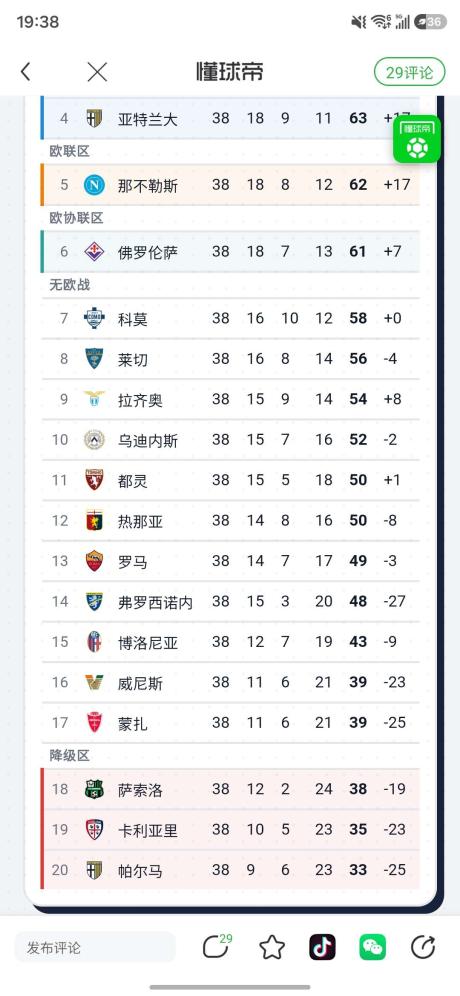460x996 pixels.
Task: Open the 29评论 comments button
Action: 409,72
